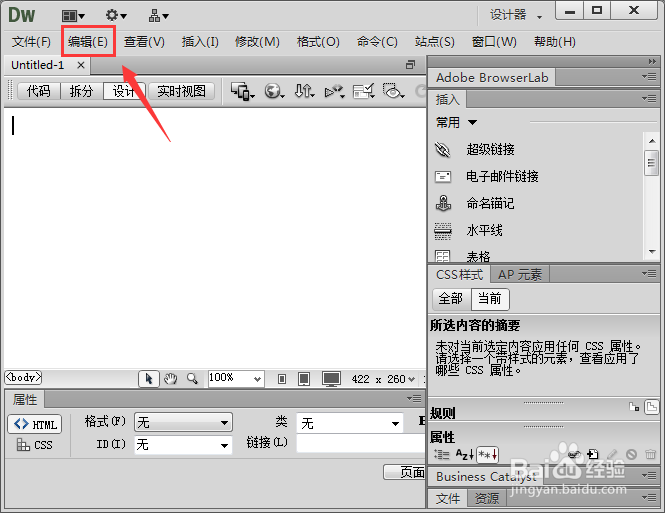Viewport: 665px width, 513px height.
Task: Choose the Hand tool in status bar
Action: [x=170, y=379]
